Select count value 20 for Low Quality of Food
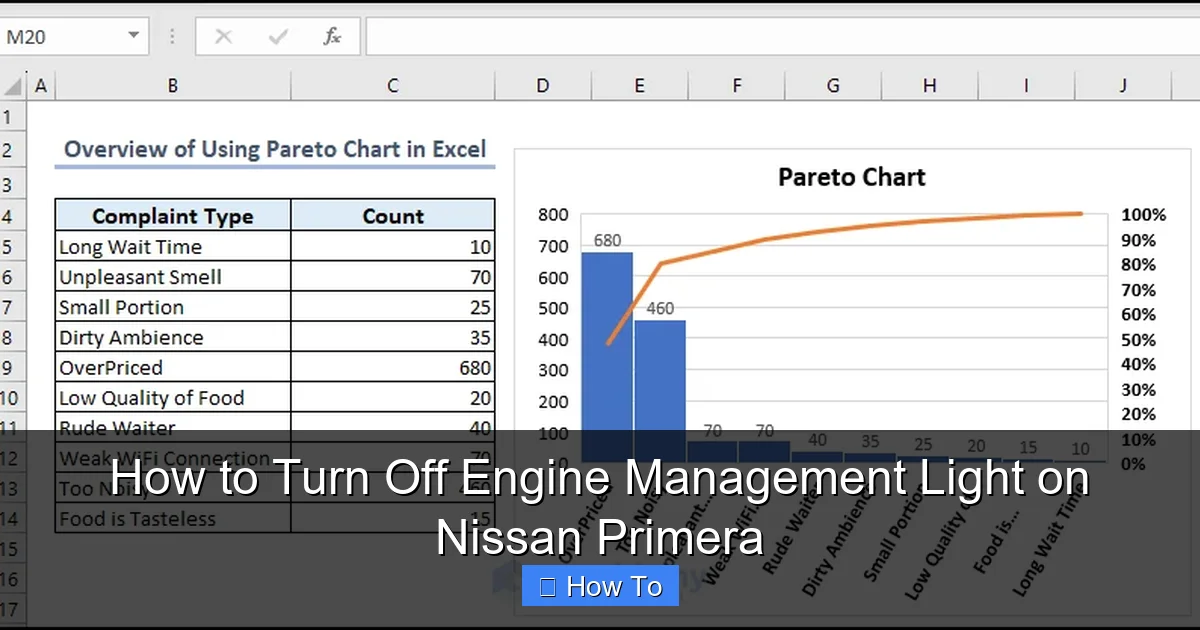The height and width of the screenshot is (630, 1200). [393, 398]
